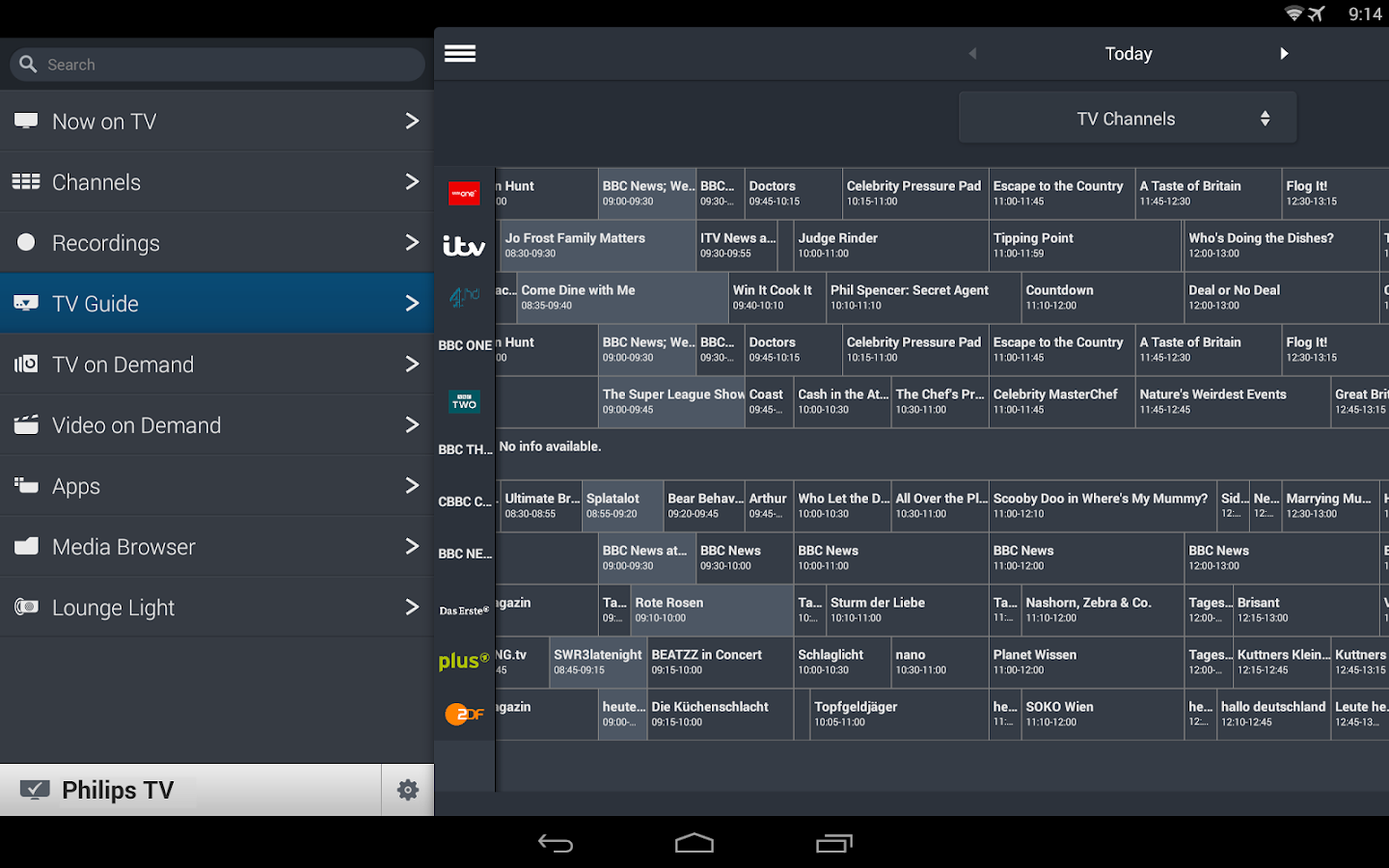Screen dimensions: 1389x868
Task: Expand Now on TV chevron
Action: coord(412,121)
